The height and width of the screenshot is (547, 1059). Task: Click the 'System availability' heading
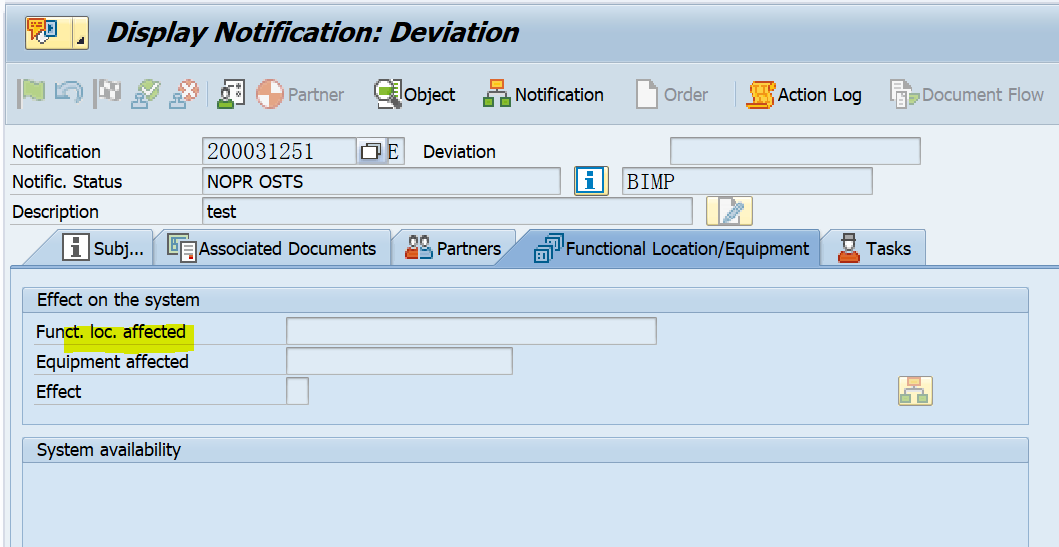(x=109, y=450)
